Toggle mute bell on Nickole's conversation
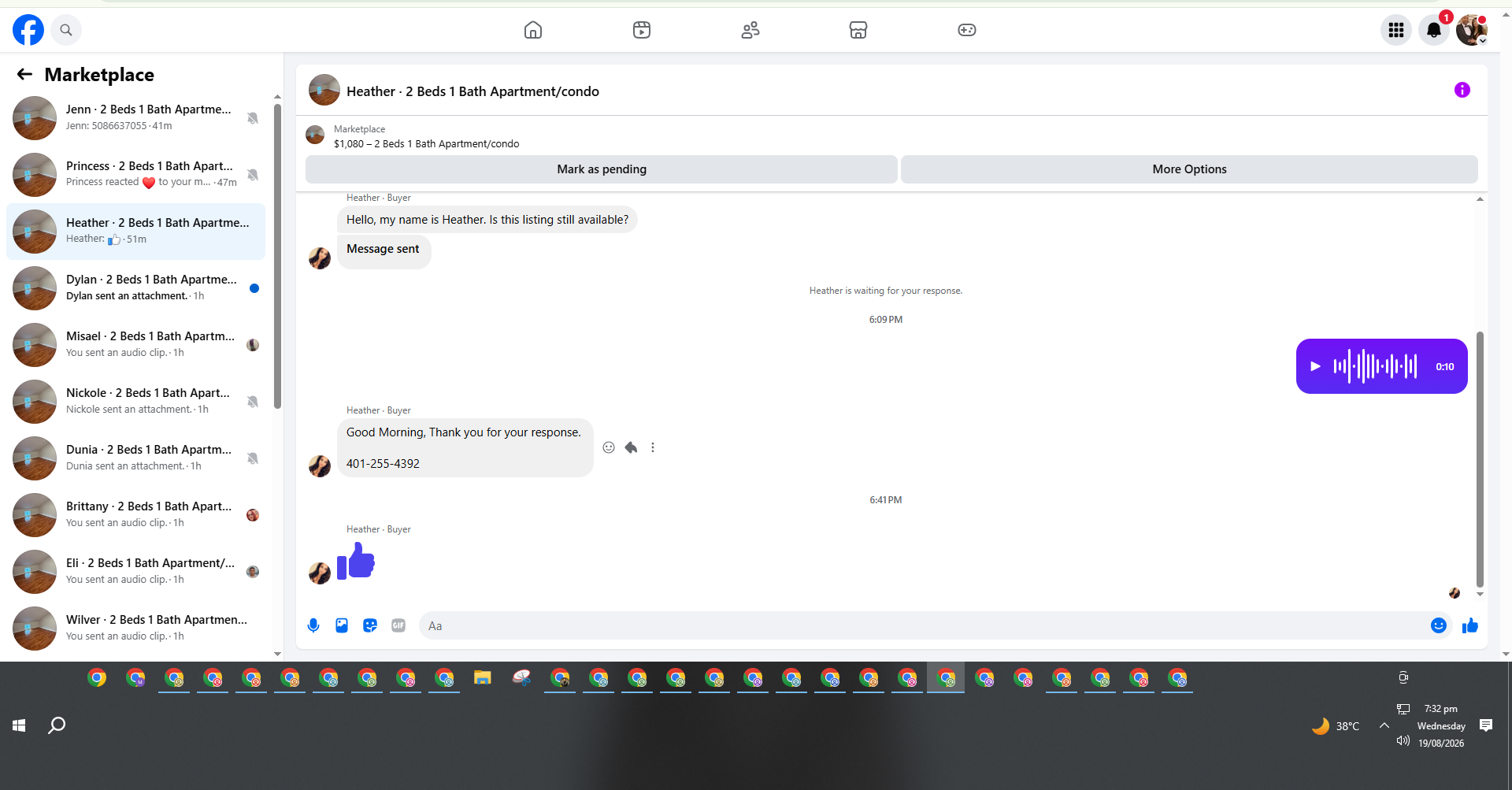1512x790 pixels. 253,402
